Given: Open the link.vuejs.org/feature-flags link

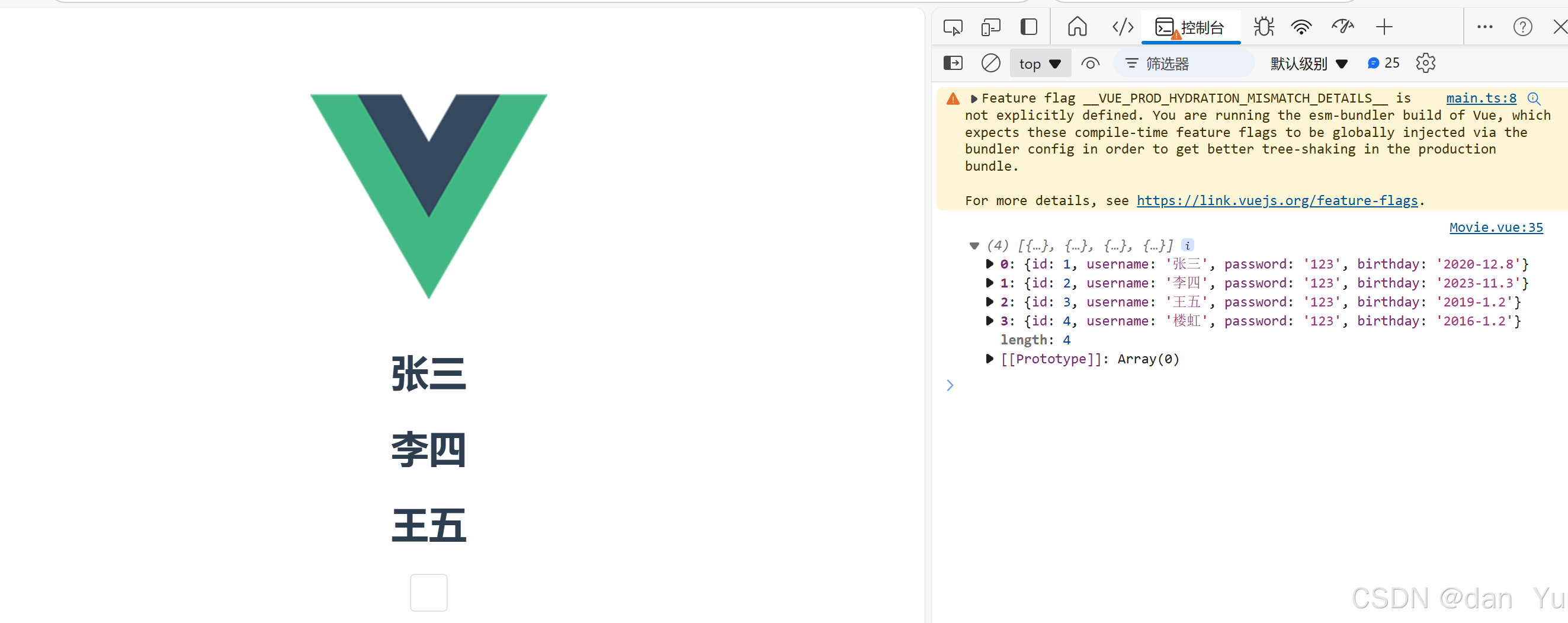Looking at the screenshot, I should point(1277,200).
